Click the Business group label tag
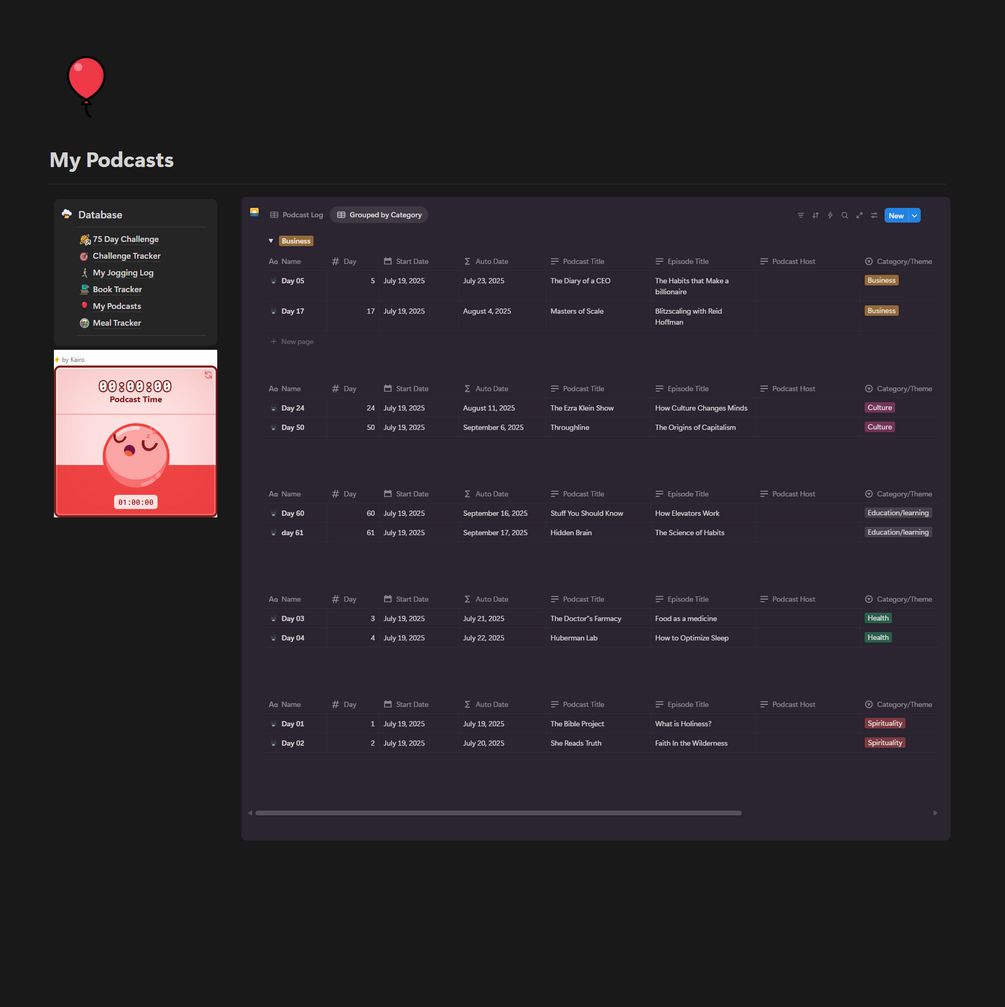Viewport: 1005px width, 1007px height. (296, 241)
